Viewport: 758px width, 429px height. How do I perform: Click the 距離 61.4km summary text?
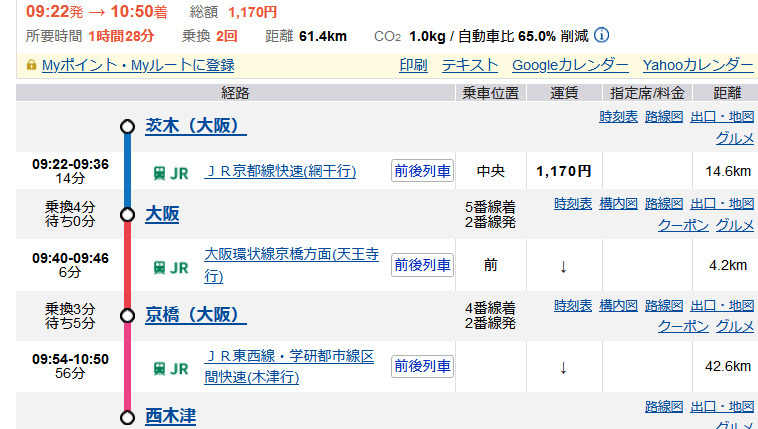306,36
